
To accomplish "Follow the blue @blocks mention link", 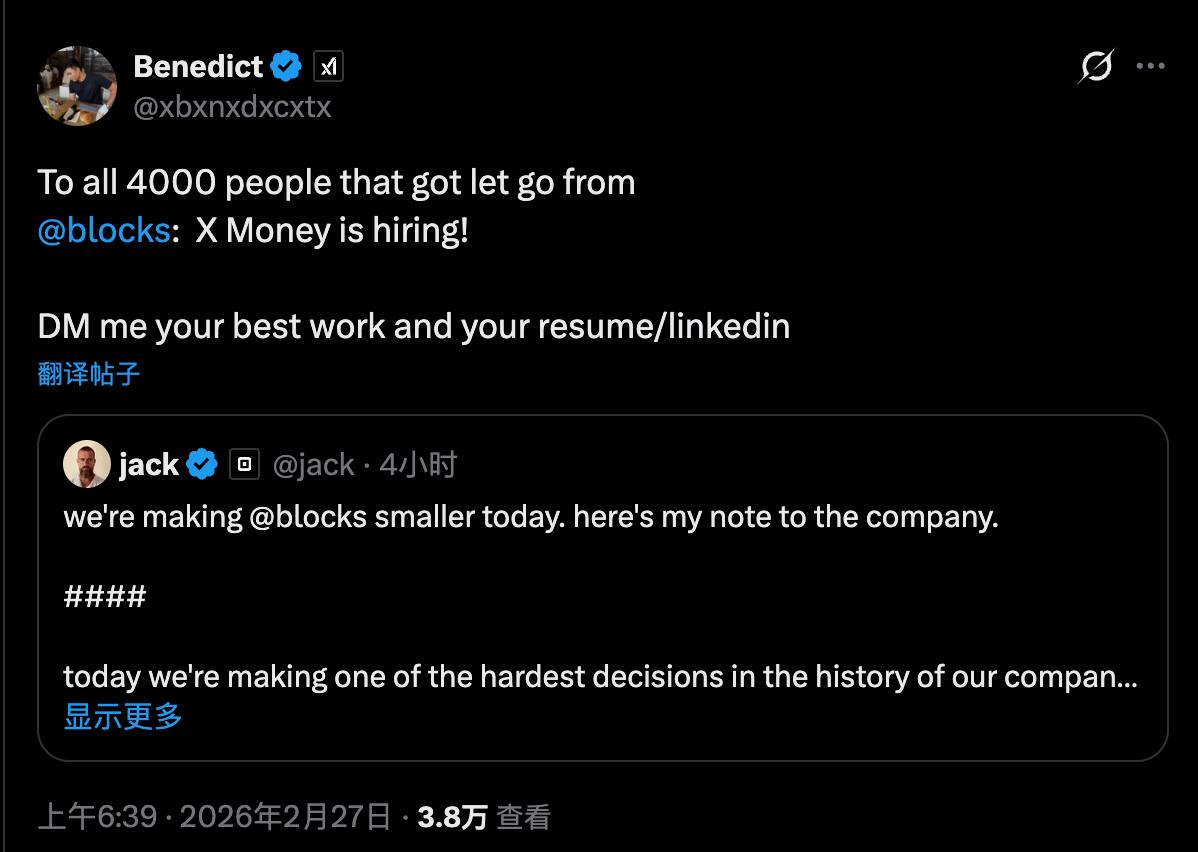I will tap(103, 230).
